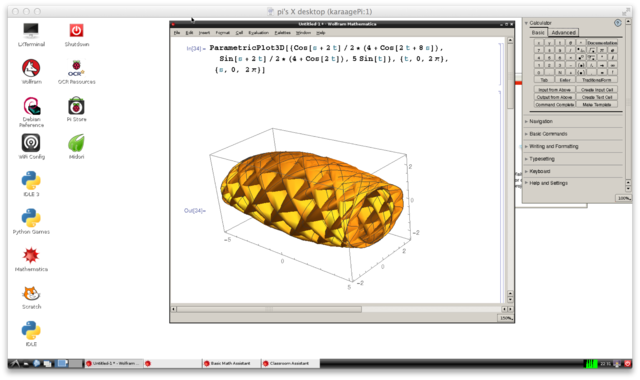
Task: Click the Output from Above button
Action: coord(554,97)
